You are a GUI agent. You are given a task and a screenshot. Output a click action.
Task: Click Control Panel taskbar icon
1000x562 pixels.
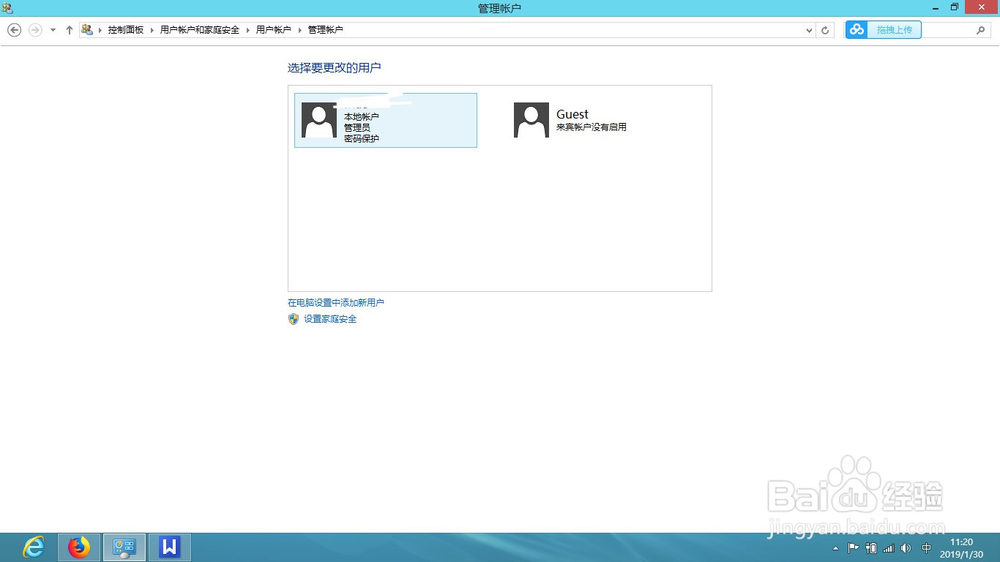(124, 547)
